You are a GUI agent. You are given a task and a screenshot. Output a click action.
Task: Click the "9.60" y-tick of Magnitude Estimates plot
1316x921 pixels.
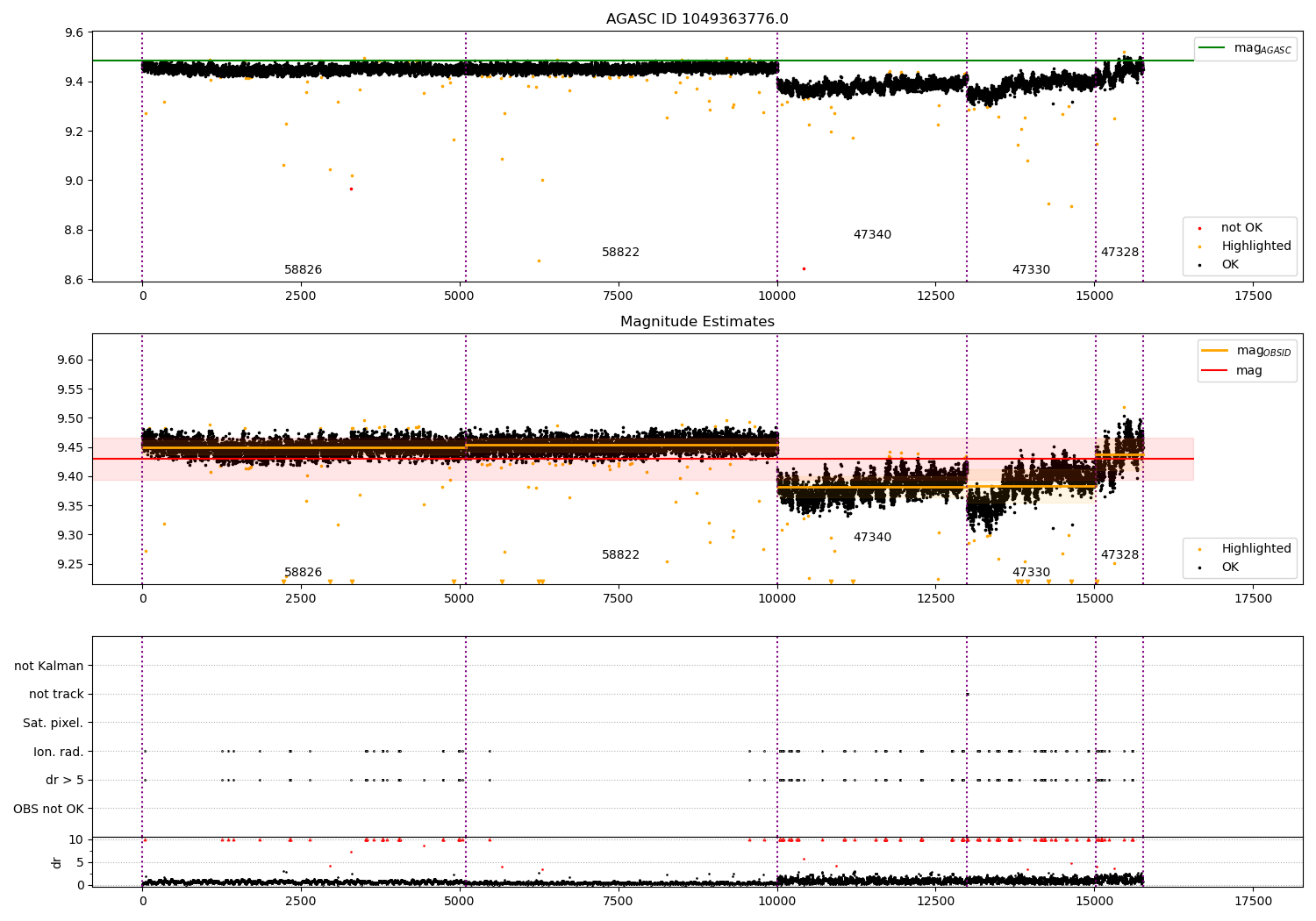click(70, 361)
